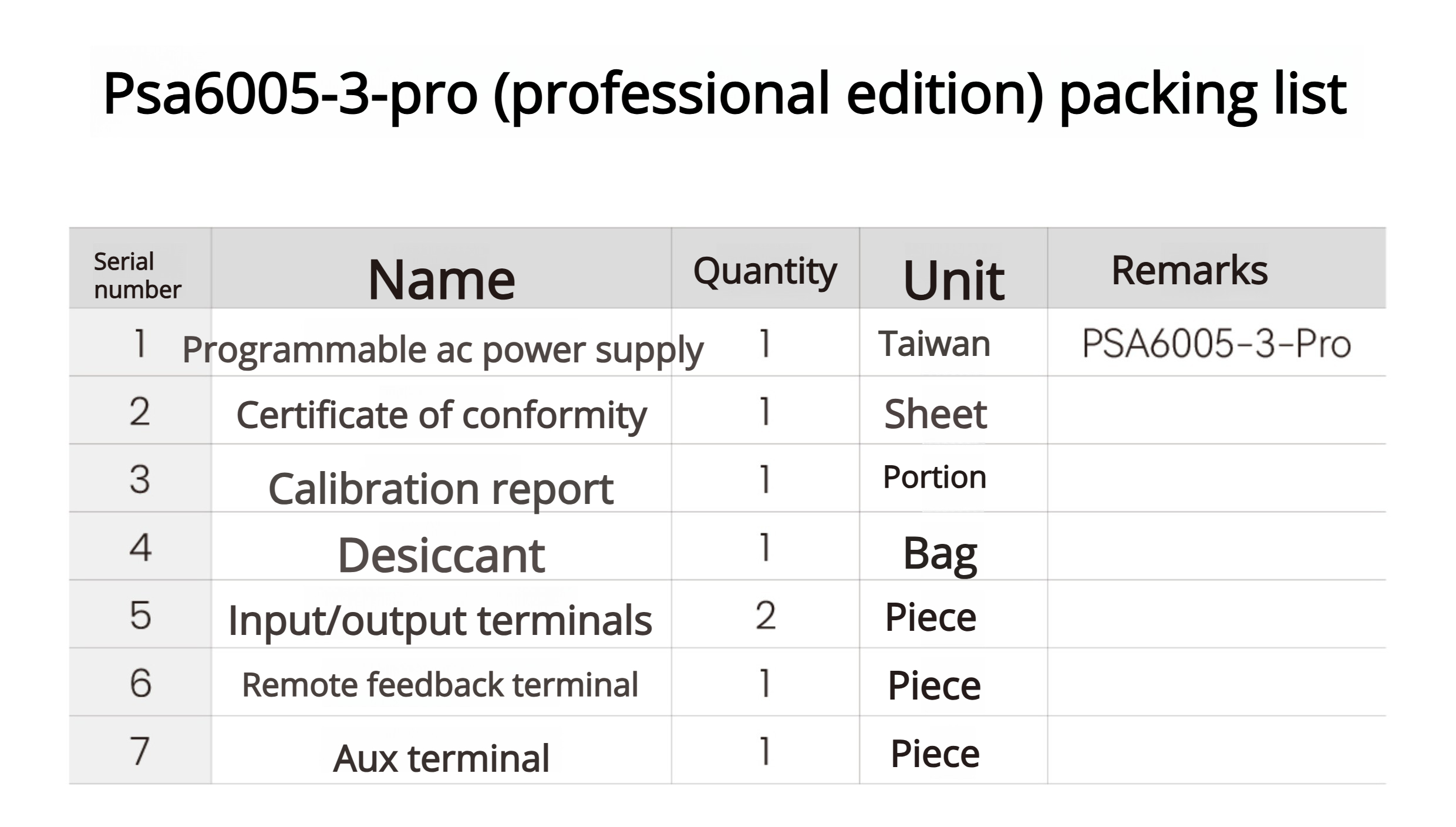Select the Input/output terminals cell
This screenshot has height=827, width=1456.
[440, 620]
